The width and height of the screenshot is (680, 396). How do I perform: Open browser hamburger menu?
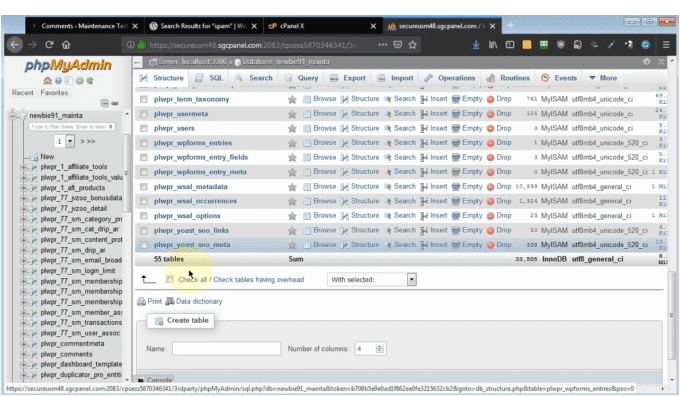(x=666, y=45)
